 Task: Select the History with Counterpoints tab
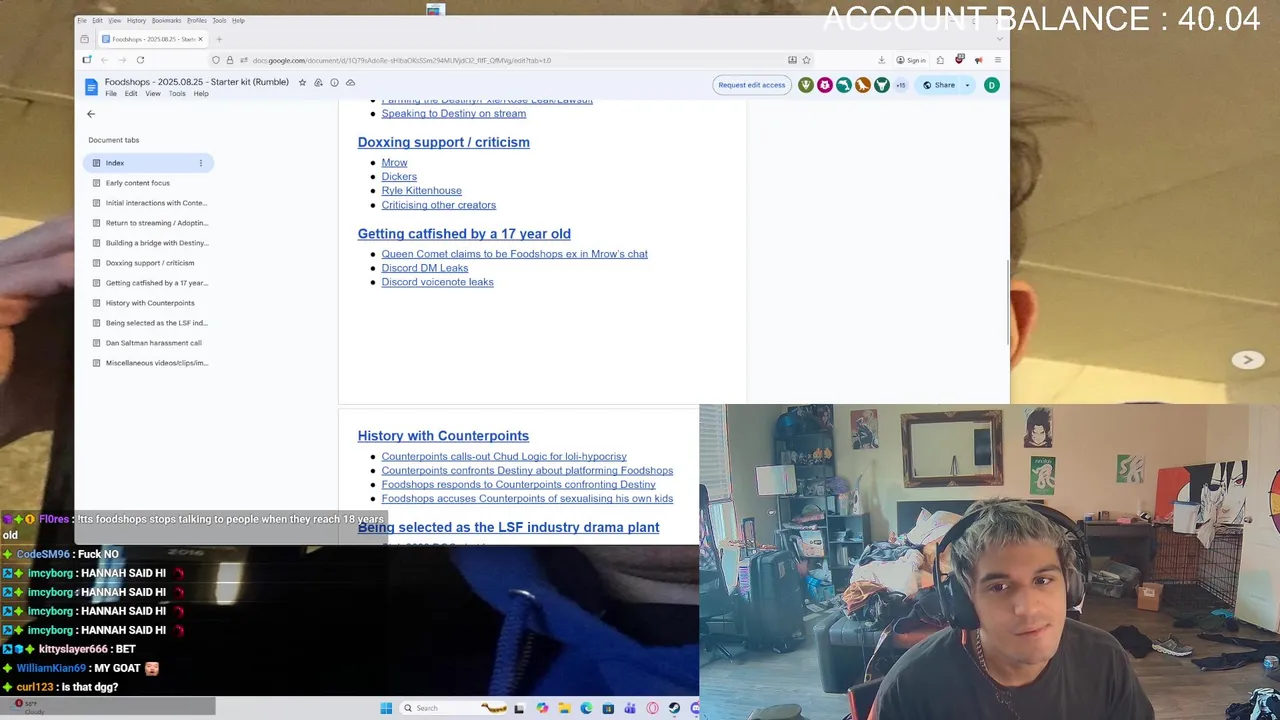pos(147,303)
